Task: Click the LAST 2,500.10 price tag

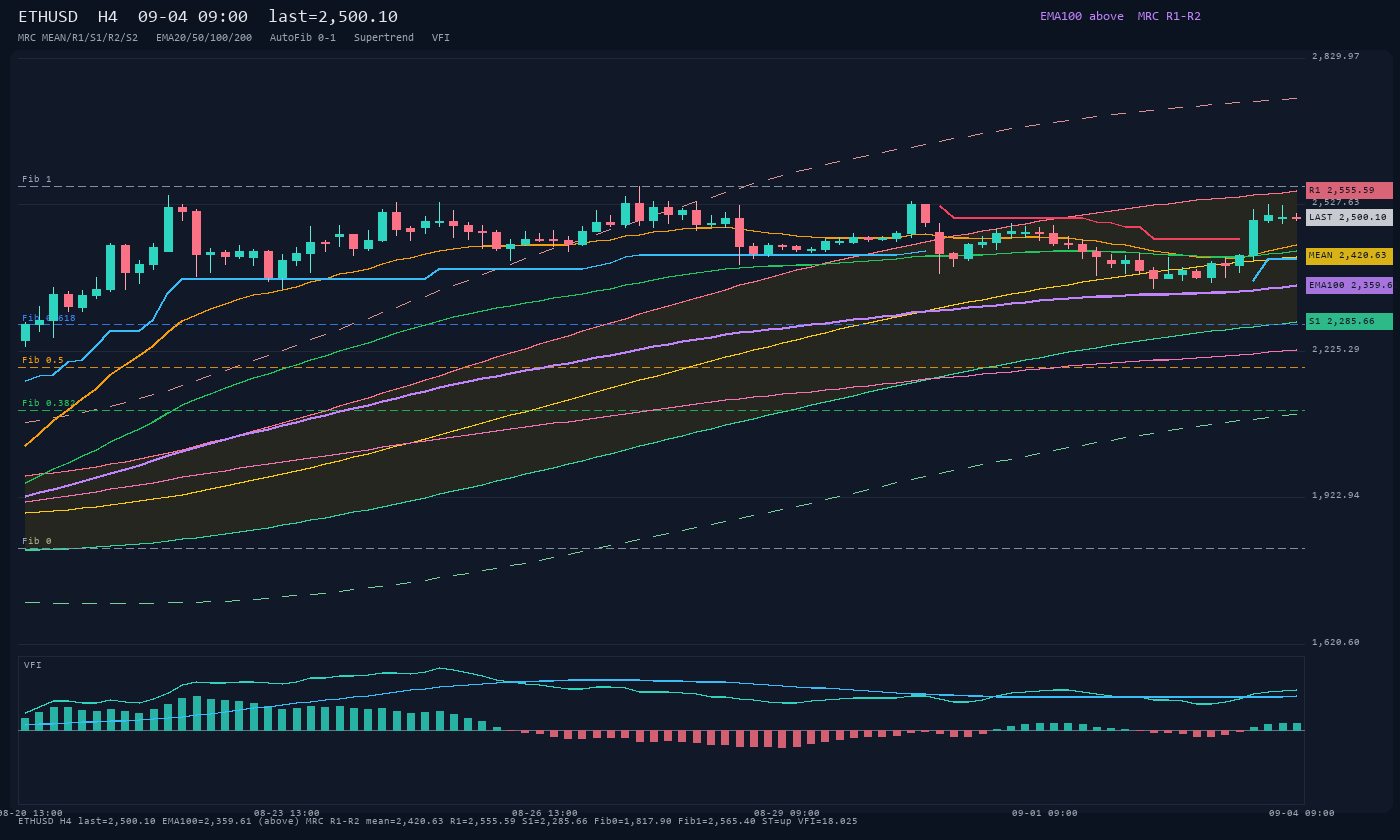Action: [1349, 217]
